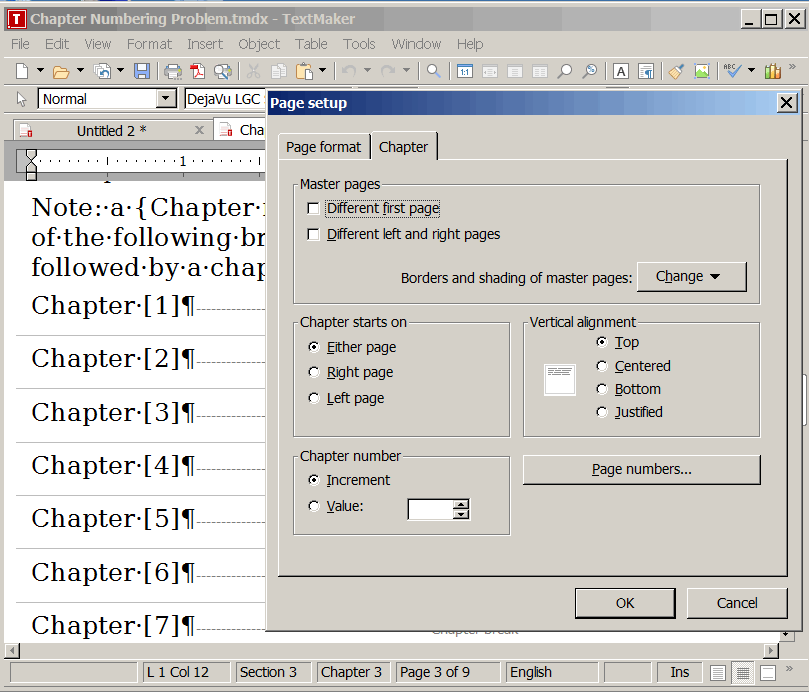809x692 pixels.
Task: Click the PDF export icon
Action: tap(198, 71)
